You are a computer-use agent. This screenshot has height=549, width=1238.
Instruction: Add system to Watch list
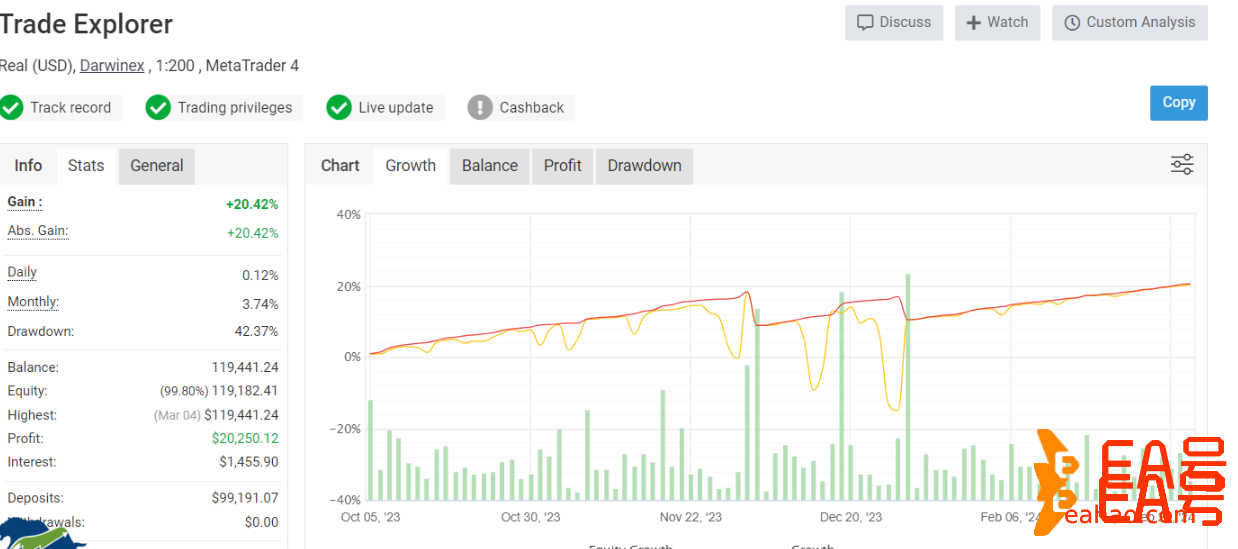click(997, 22)
